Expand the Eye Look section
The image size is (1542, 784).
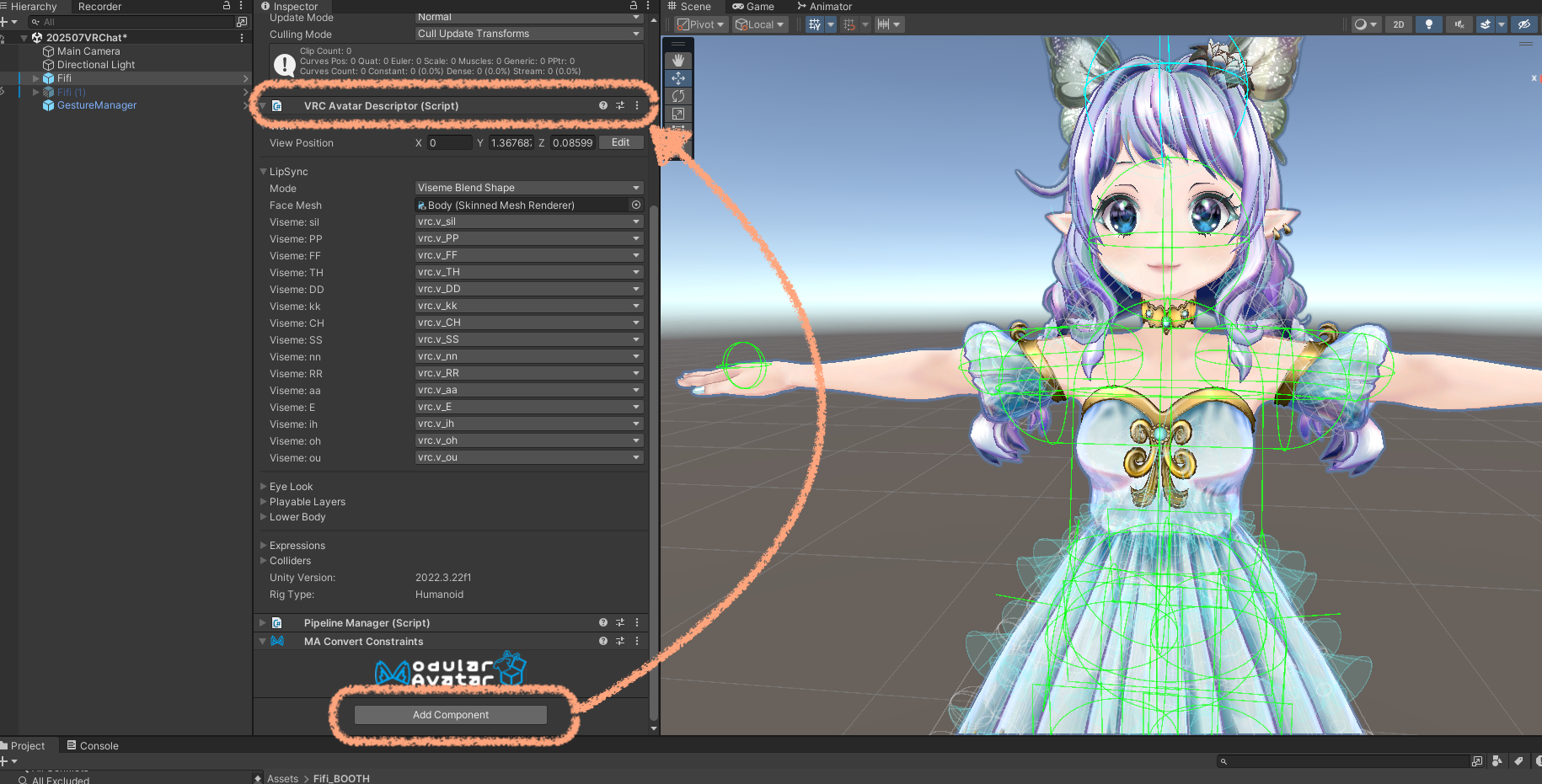(x=264, y=486)
